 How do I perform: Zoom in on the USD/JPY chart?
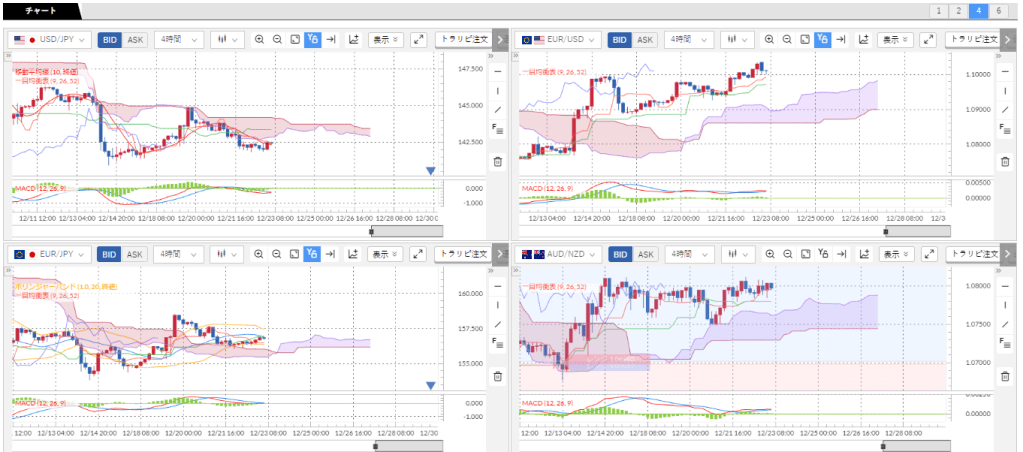259,40
